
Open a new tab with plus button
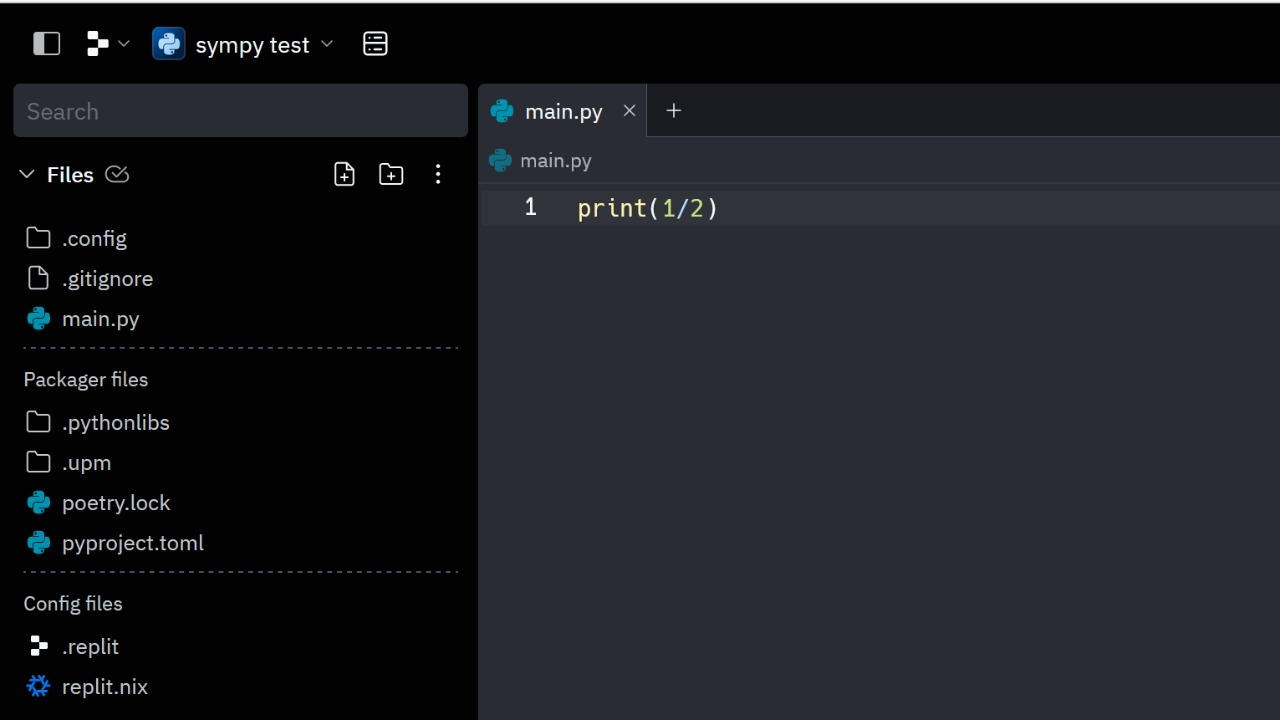click(x=674, y=111)
